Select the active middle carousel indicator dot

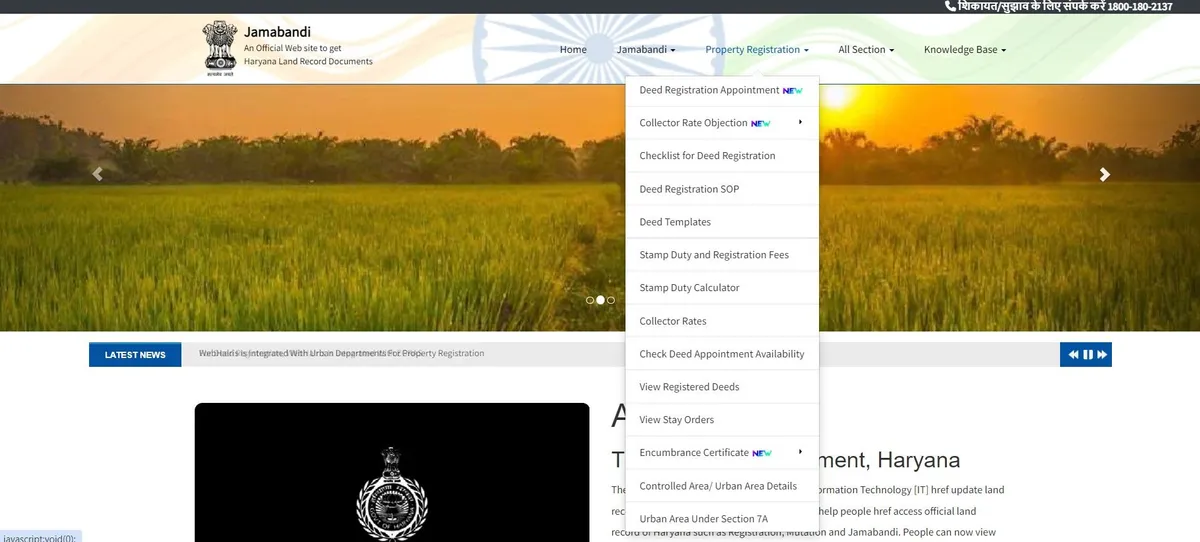pos(600,300)
